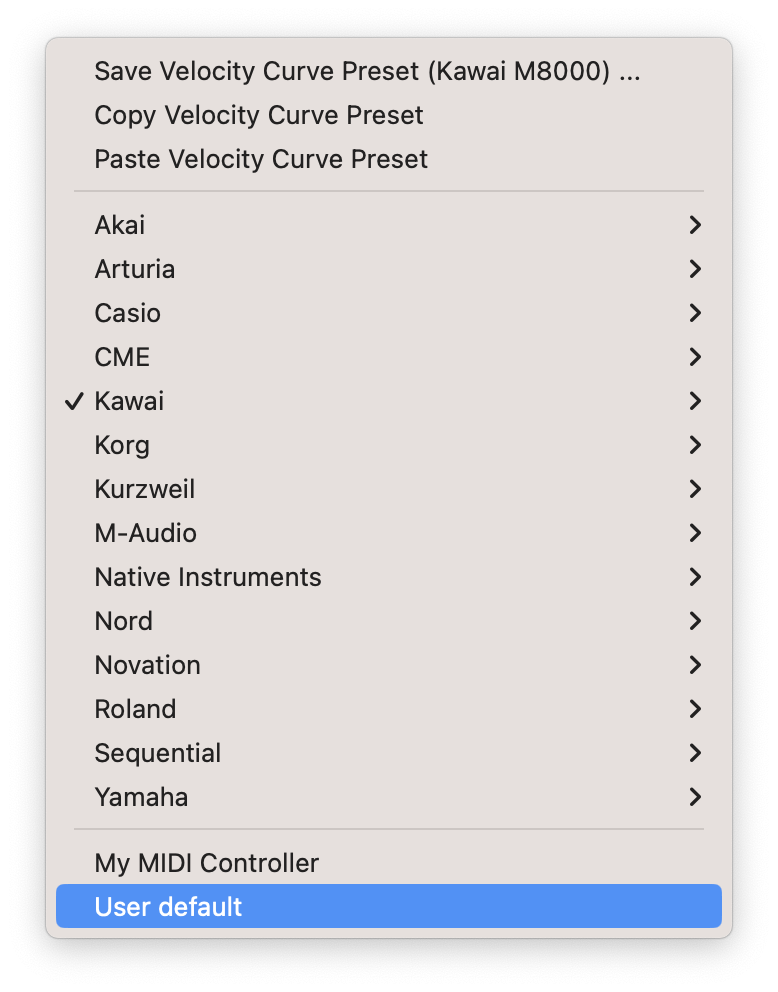
Task: Choose My MIDI Controller preset
Action: [x=206, y=862]
